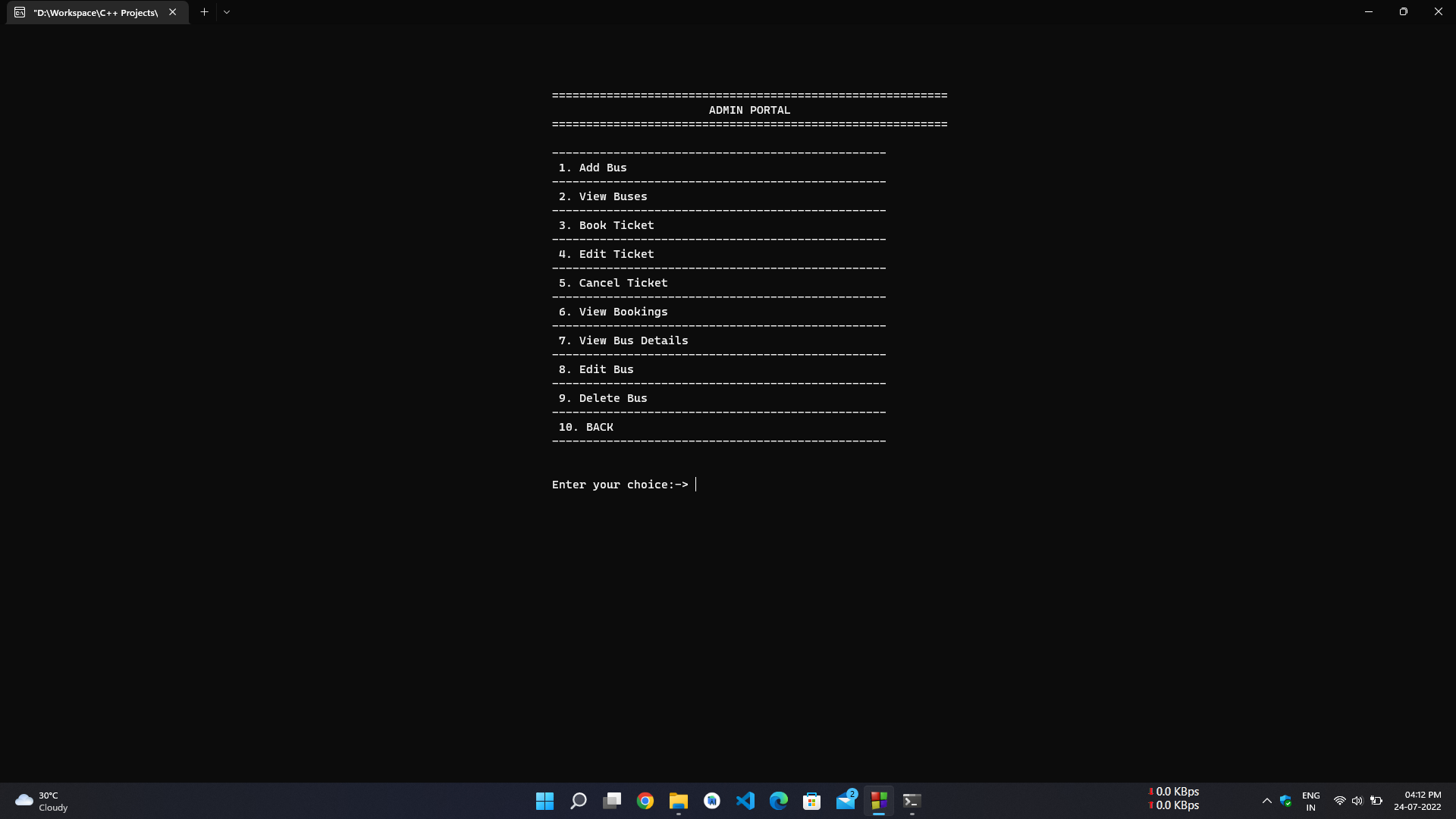Image resolution: width=1456 pixels, height=819 pixels.
Task: Open Visual Studio Code from taskbar
Action: (745, 801)
